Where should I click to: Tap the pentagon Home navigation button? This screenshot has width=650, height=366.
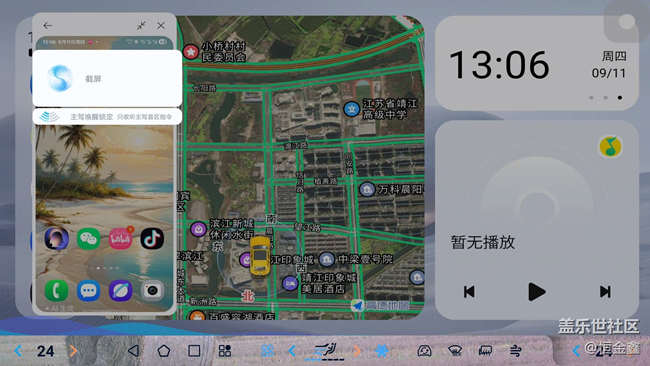tap(164, 351)
